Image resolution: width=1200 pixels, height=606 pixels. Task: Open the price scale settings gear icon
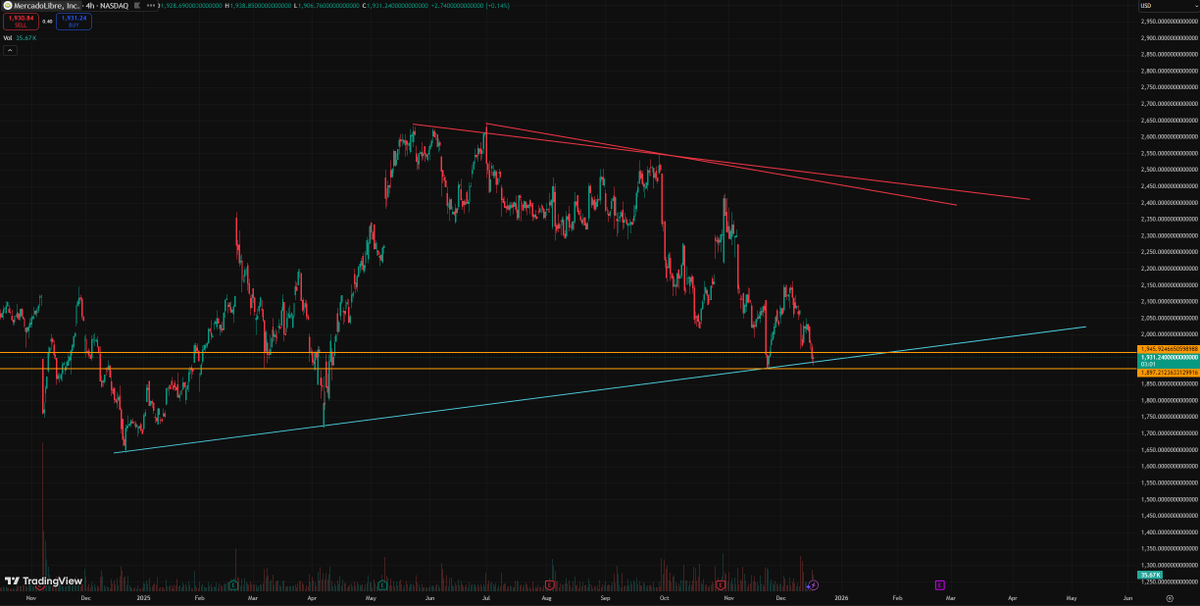coord(1169,598)
